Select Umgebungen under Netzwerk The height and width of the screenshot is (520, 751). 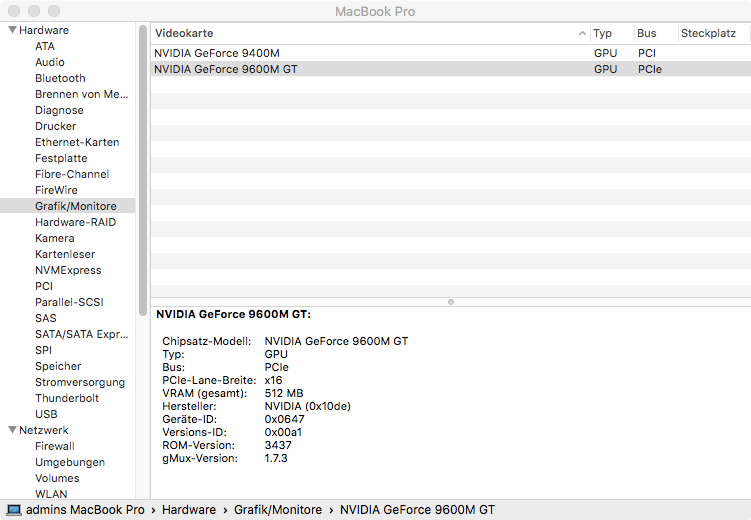click(70, 462)
